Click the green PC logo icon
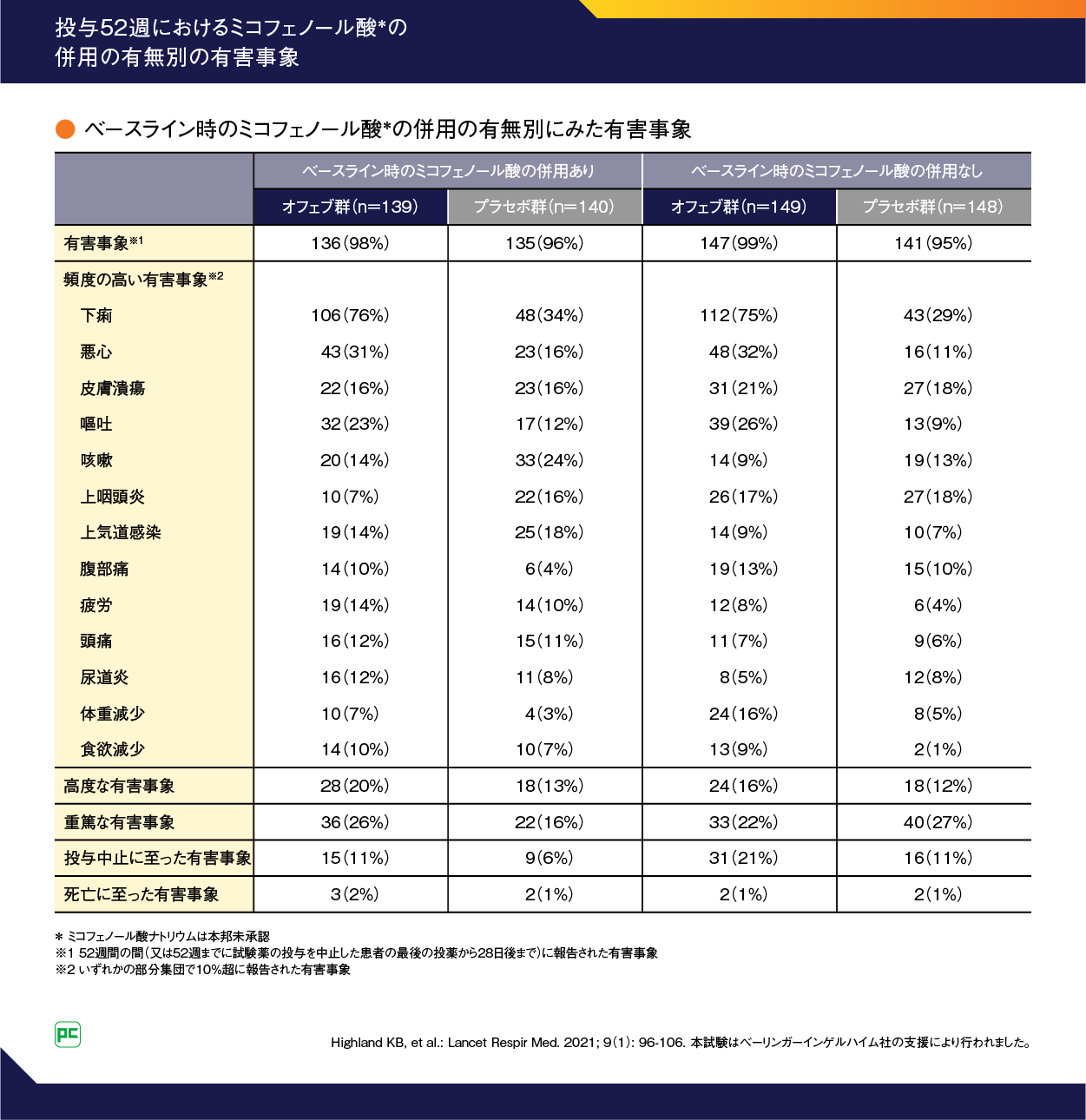1086x1120 pixels. tap(68, 1034)
